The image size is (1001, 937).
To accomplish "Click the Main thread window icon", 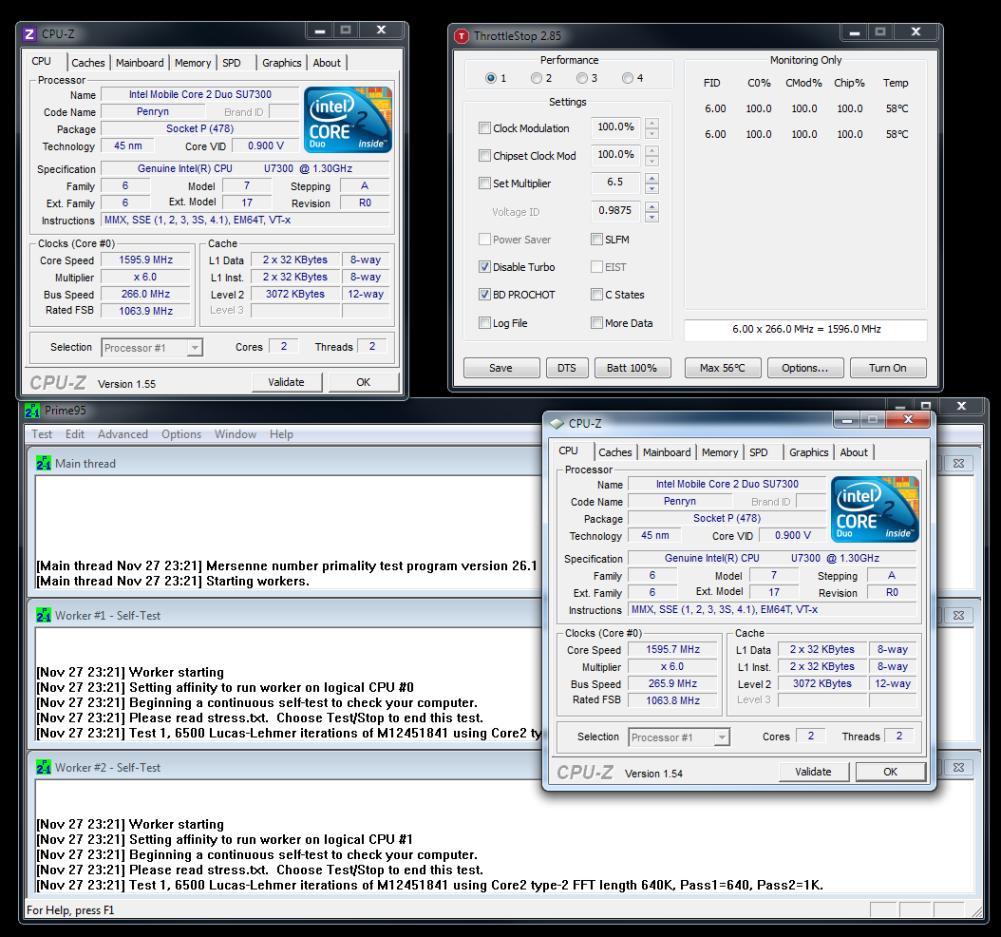I will tap(43, 463).
